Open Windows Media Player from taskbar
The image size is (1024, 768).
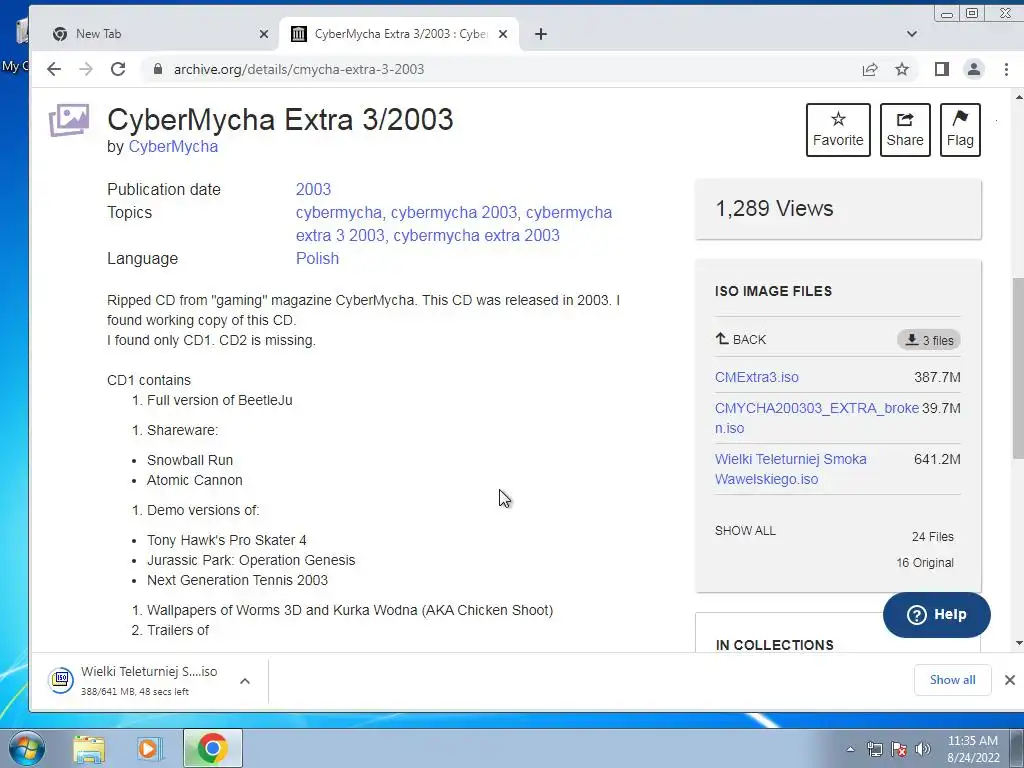click(150, 749)
